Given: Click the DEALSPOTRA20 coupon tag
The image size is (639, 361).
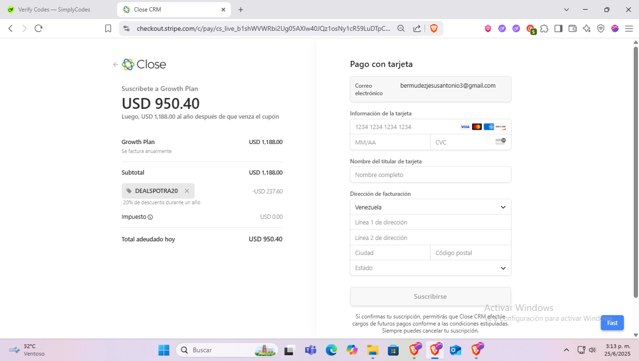Looking at the screenshot, I should point(158,191).
